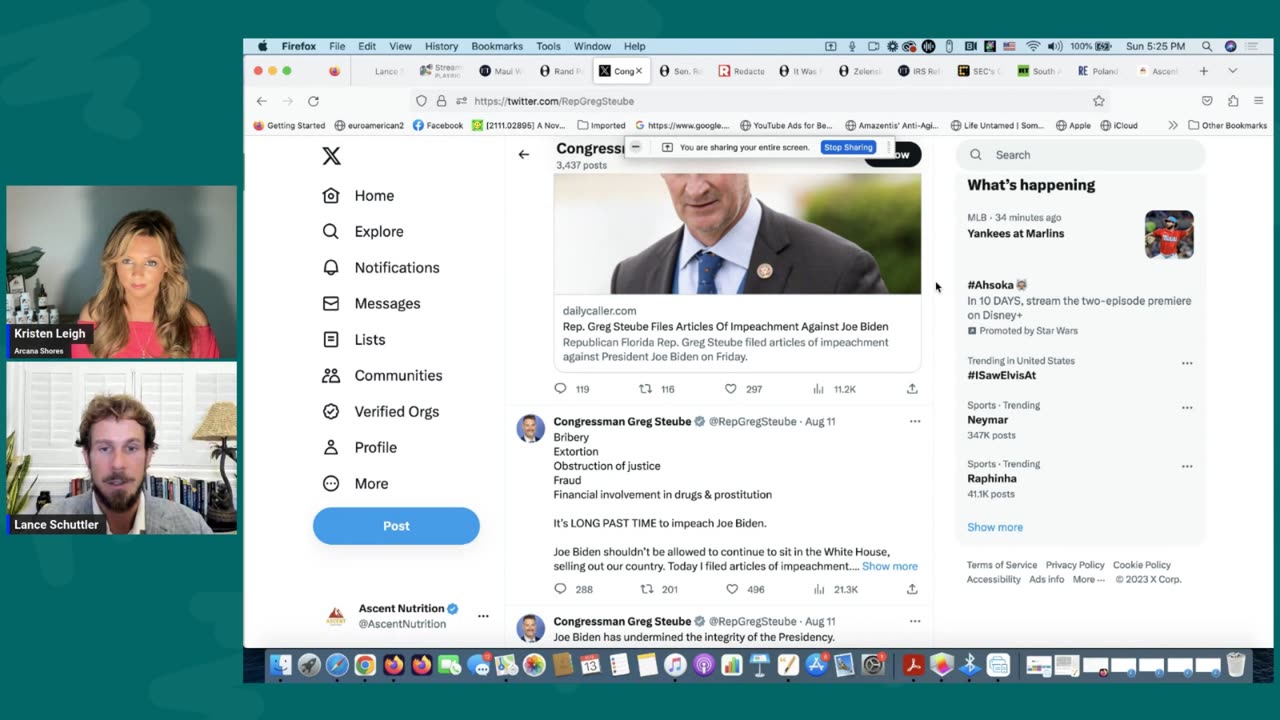1280x720 pixels.
Task: Open the Privacy Policy link
Action: pos(1075,565)
